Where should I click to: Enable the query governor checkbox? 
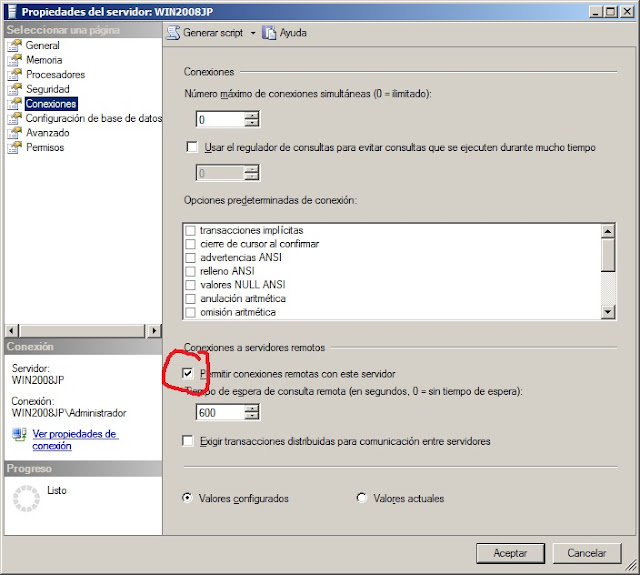pos(192,147)
